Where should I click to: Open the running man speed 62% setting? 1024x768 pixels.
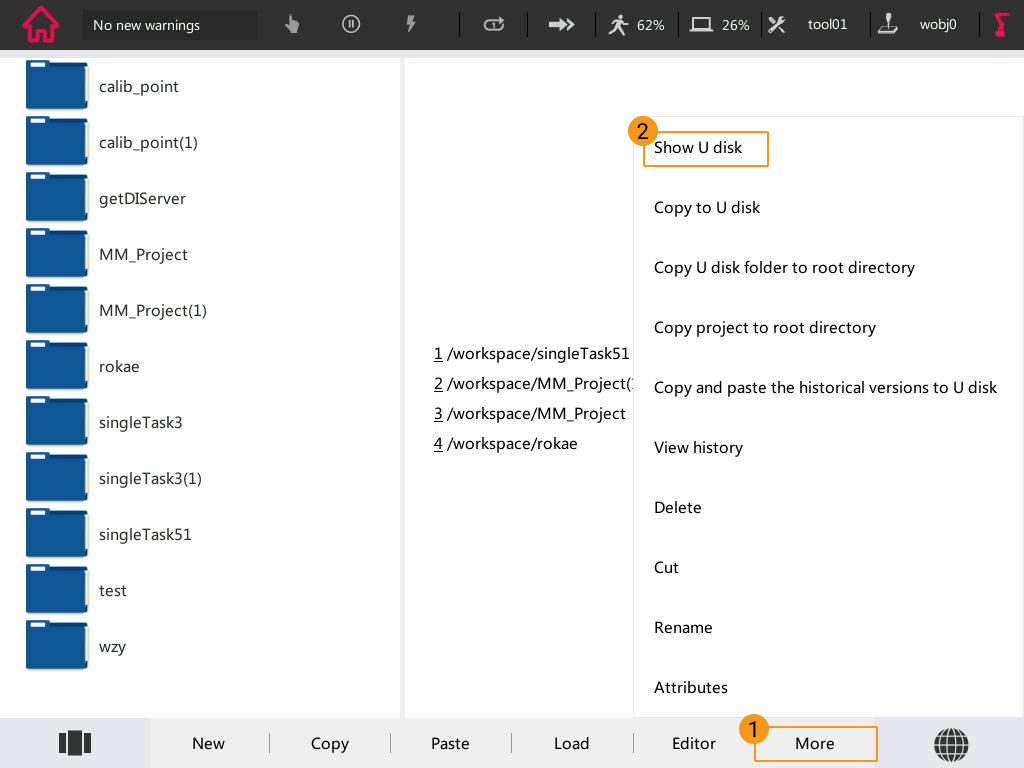pos(637,25)
